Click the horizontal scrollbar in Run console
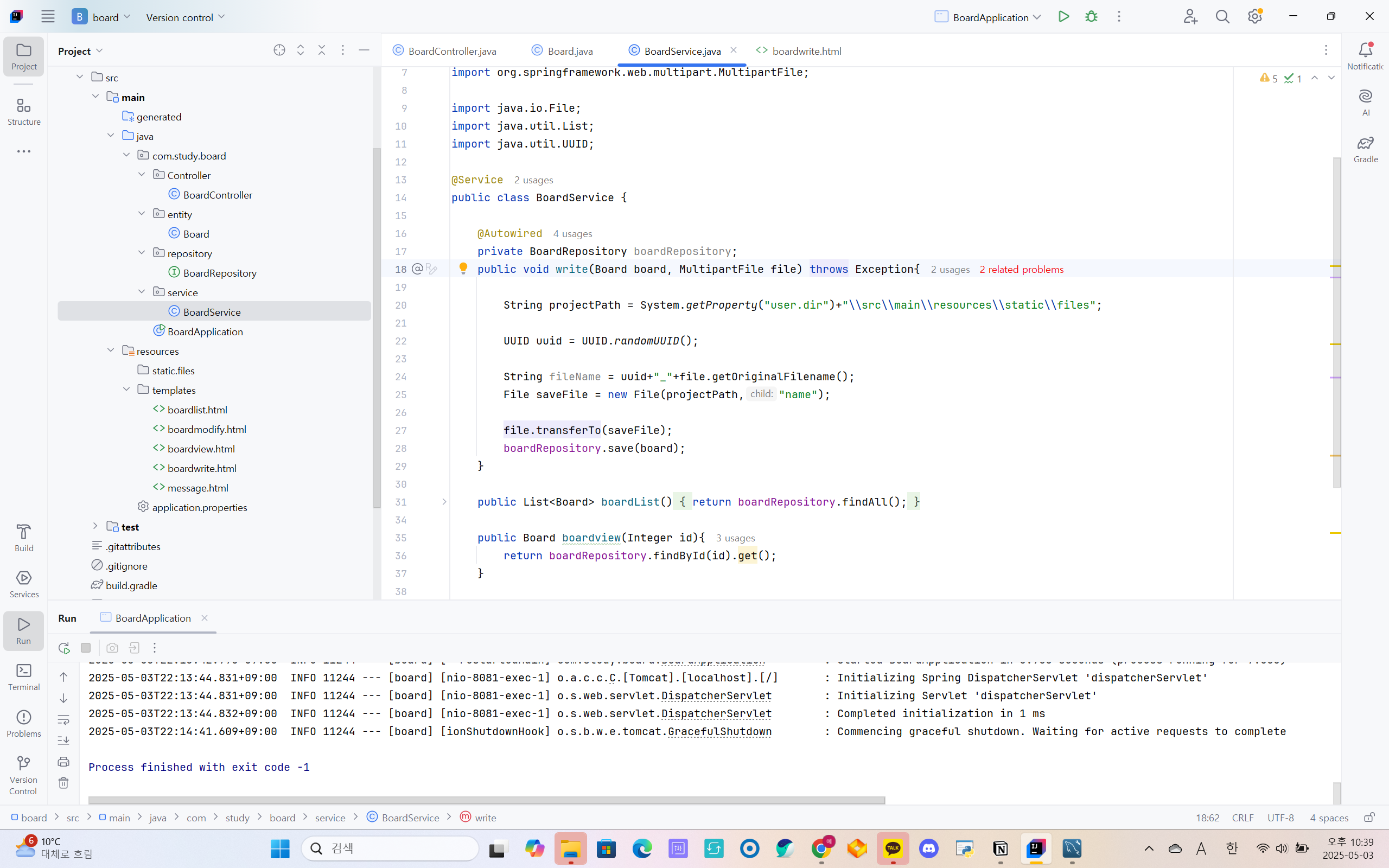This screenshot has height=868, width=1389. (486, 800)
